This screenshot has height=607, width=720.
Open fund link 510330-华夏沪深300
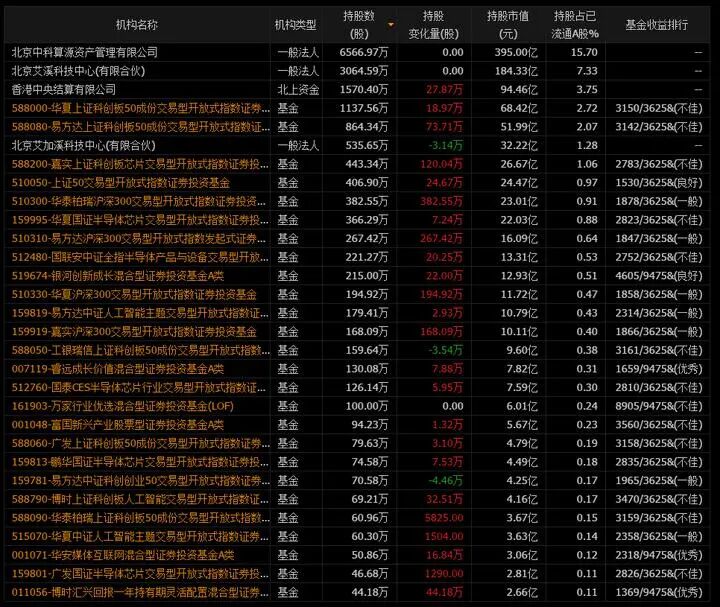click(134, 294)
